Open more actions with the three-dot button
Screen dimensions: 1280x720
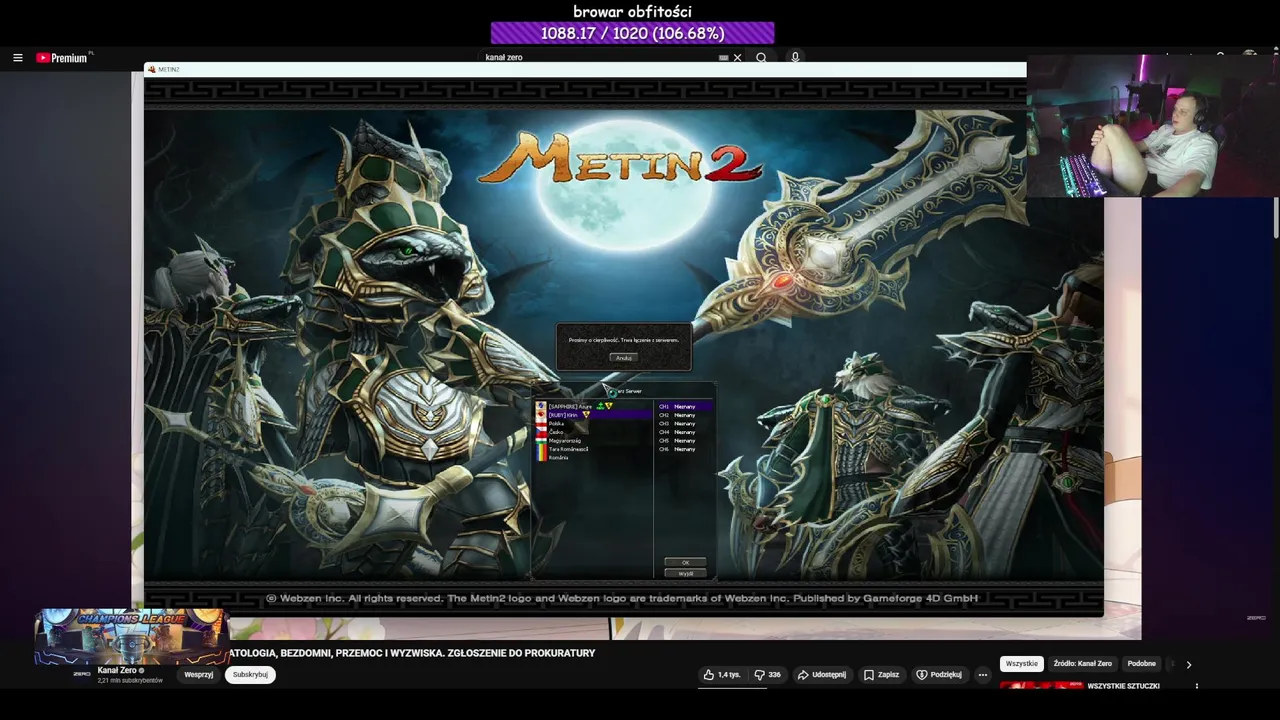(x=982, y=675)
